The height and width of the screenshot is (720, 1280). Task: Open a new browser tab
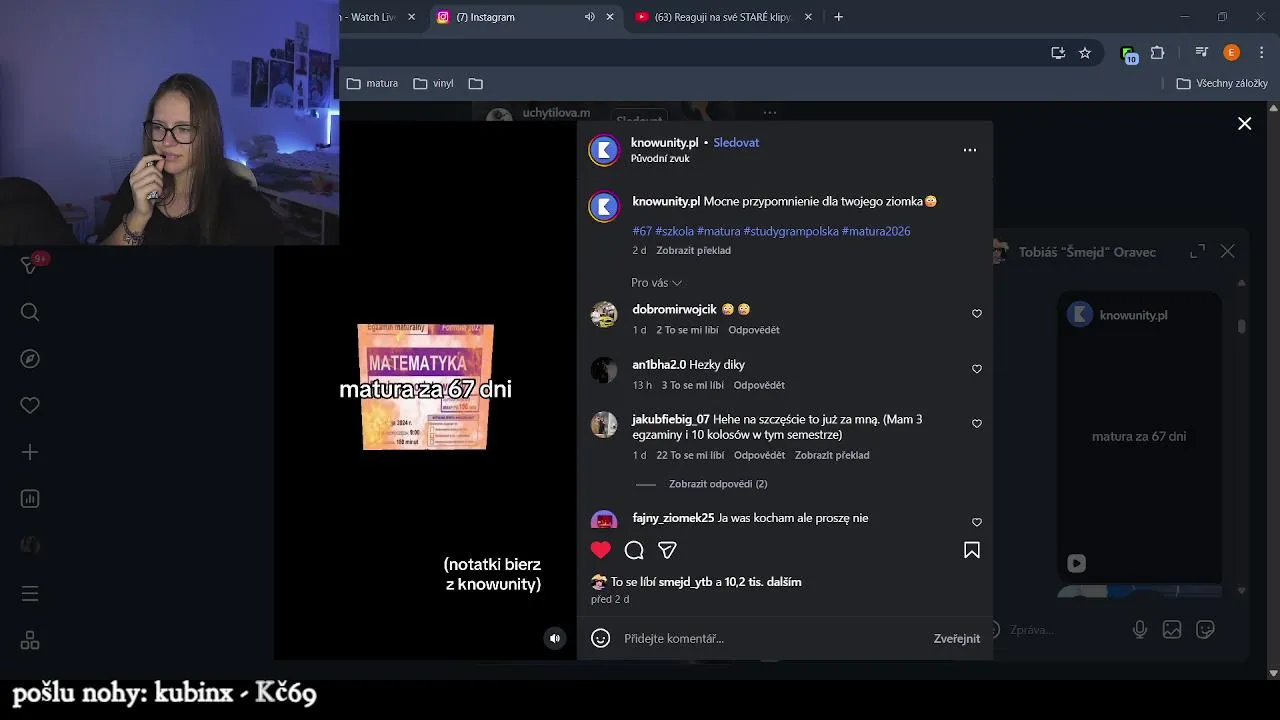pyautogui.click(x=838, y=17)
